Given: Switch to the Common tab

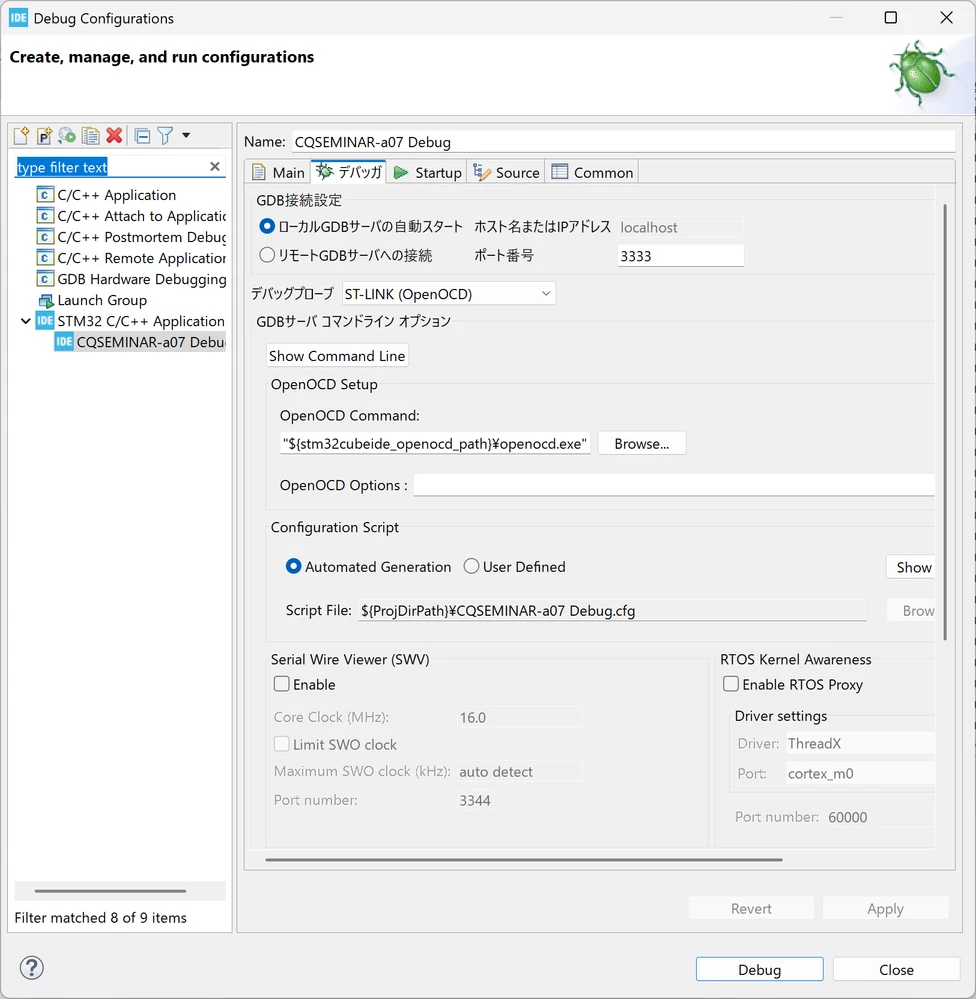Looking at the screenshot, I should point(592,173).
